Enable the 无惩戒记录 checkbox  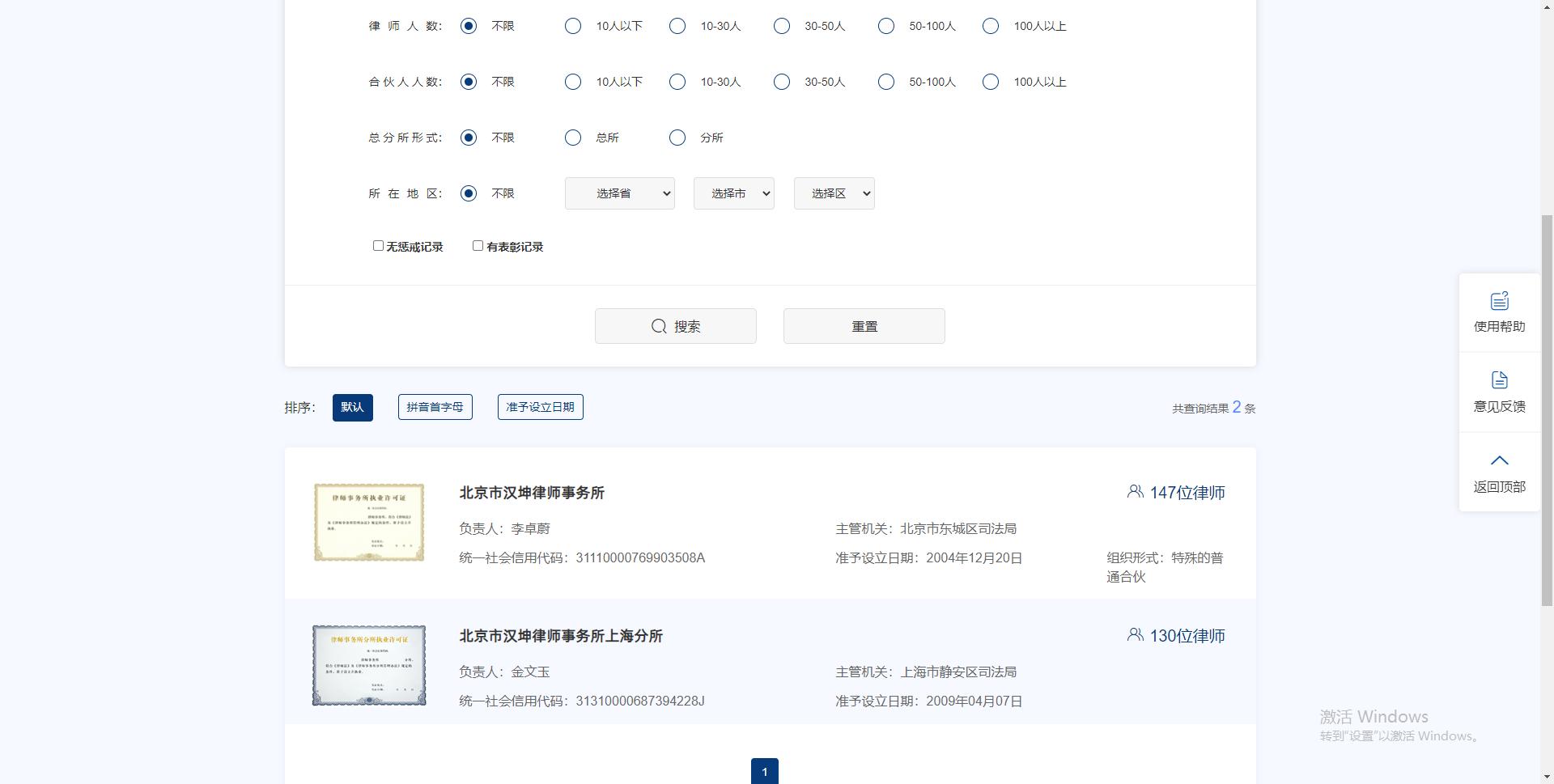[377, 245]
